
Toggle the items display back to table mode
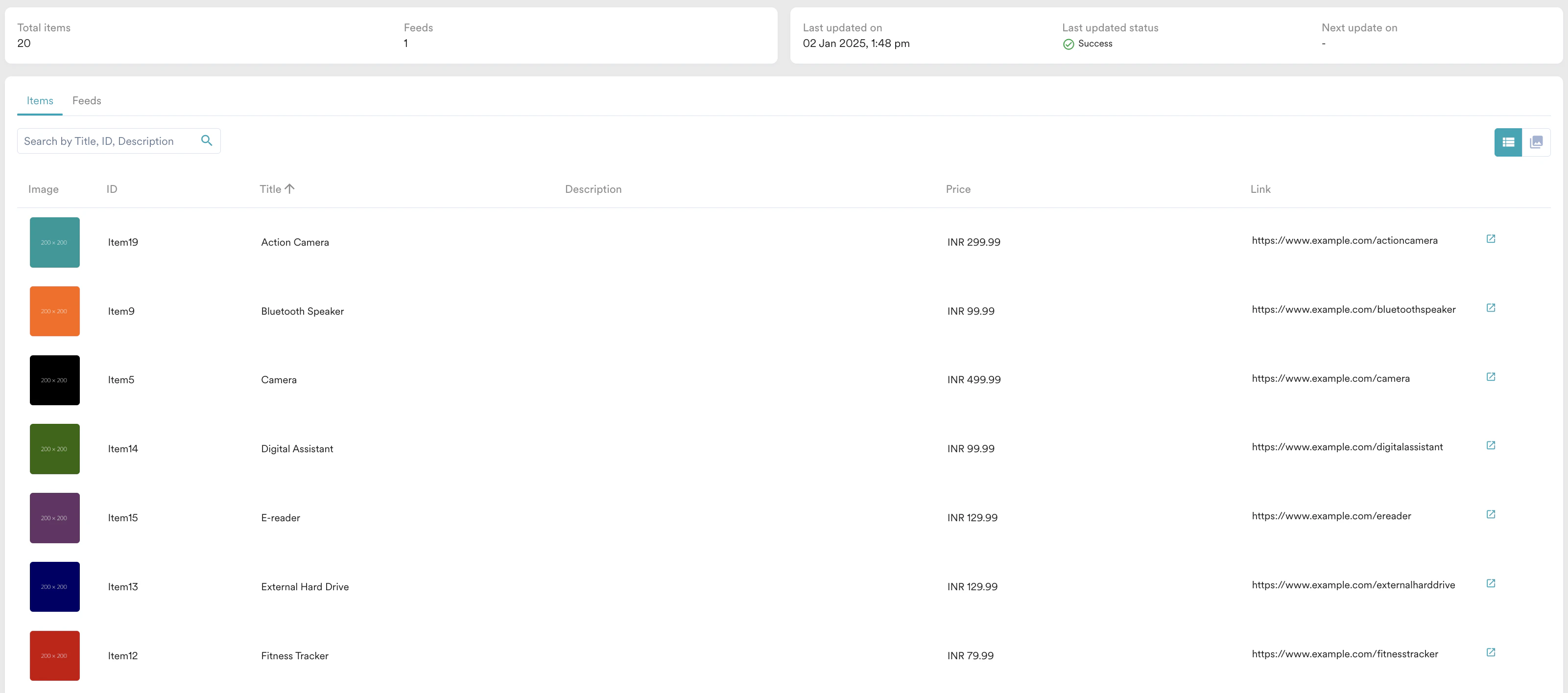click(x=1508, y=142)
